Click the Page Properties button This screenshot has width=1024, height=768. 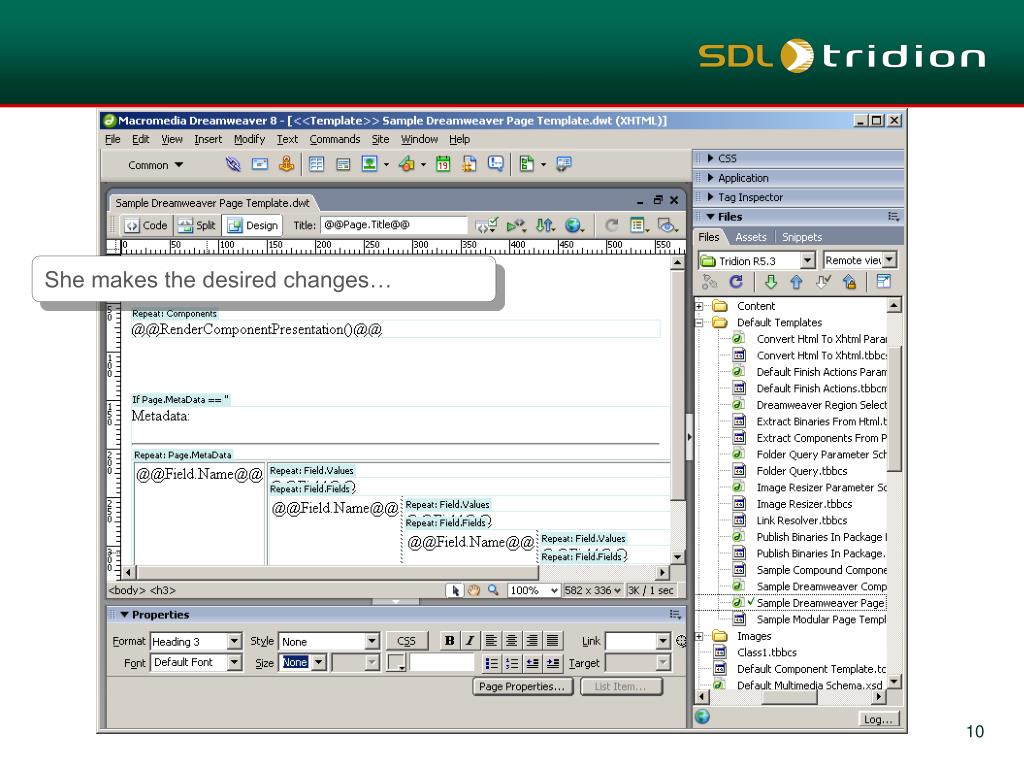click(x=522, y=686)
